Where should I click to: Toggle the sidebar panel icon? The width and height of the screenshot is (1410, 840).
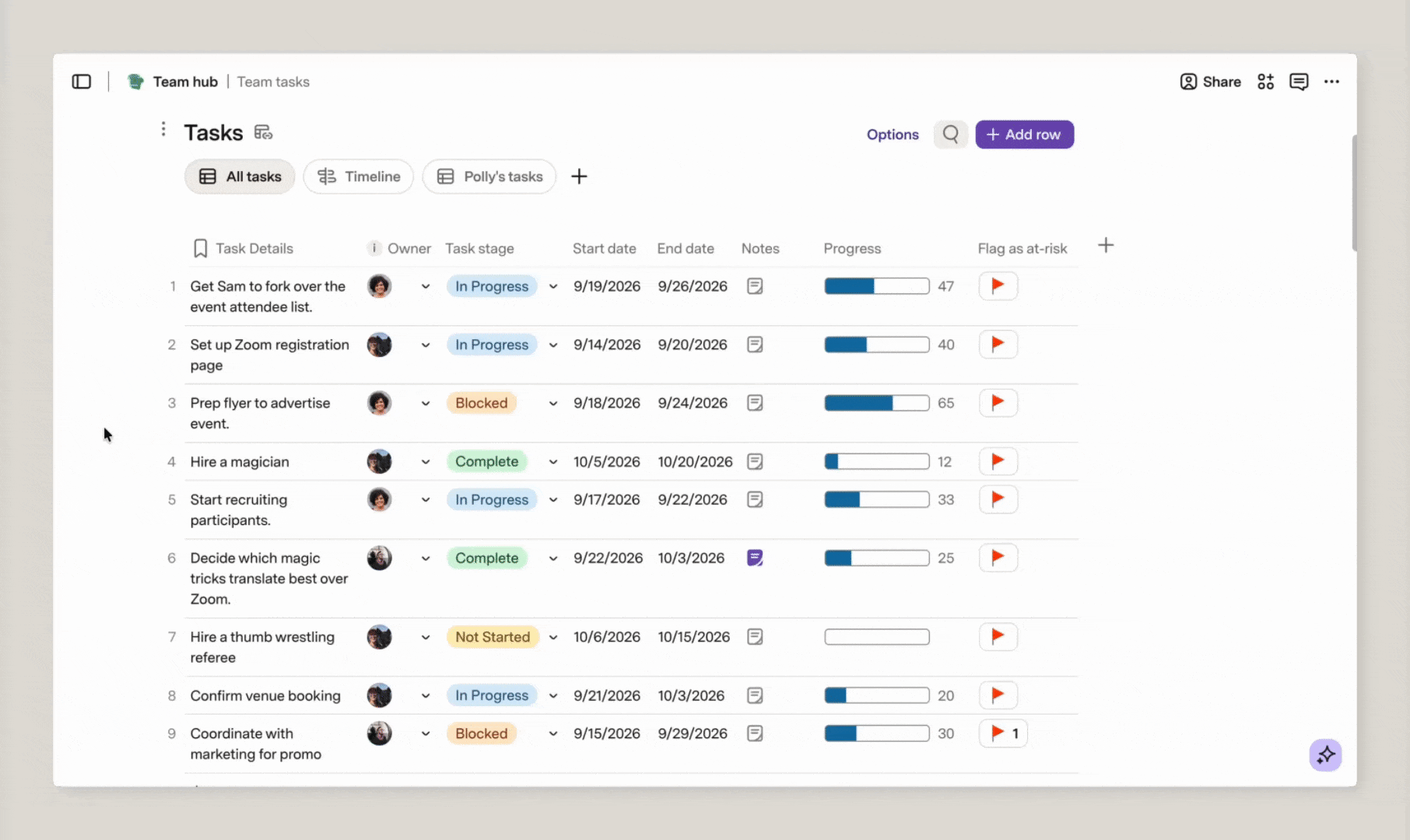click(82, 82)
